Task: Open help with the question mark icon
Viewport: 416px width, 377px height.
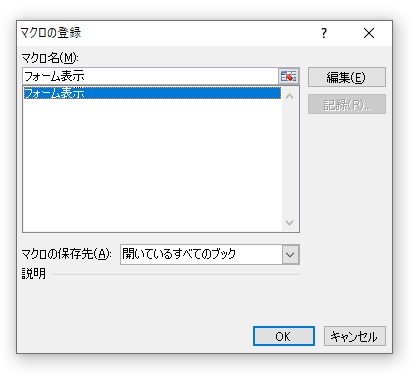Action: (324, 33)
